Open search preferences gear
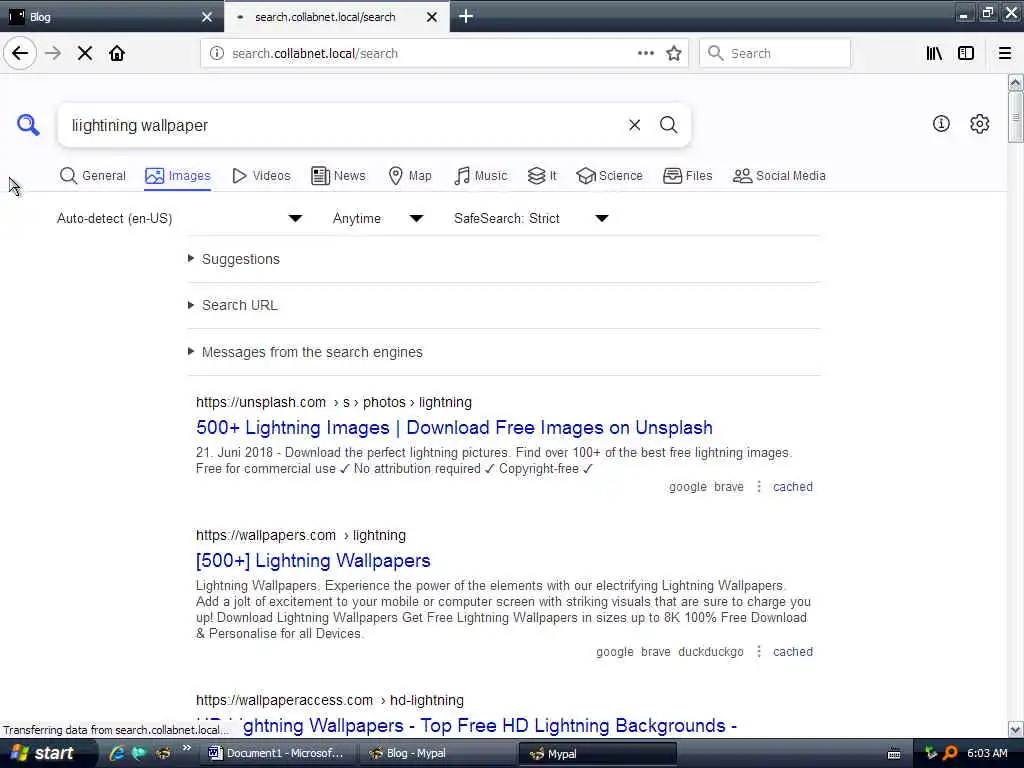The height and width of the screenshot is (768, 1024). tap(980, 123)
